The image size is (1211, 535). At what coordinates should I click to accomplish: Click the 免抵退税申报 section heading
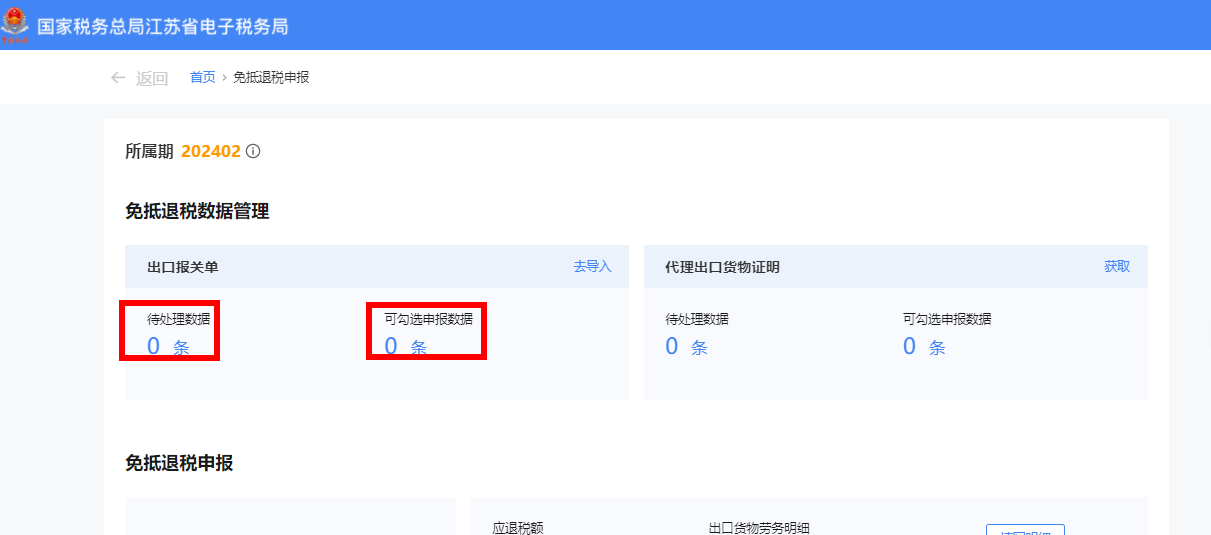(179, 463)
